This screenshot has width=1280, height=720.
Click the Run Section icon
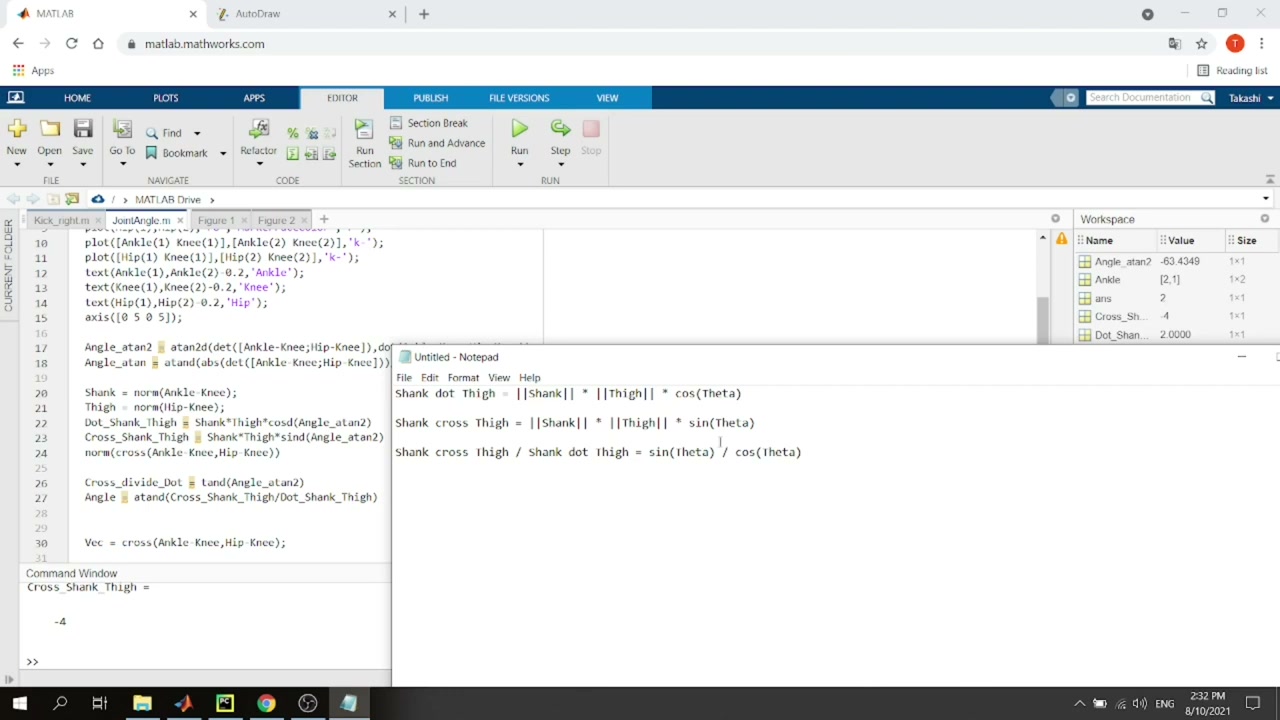364,130
